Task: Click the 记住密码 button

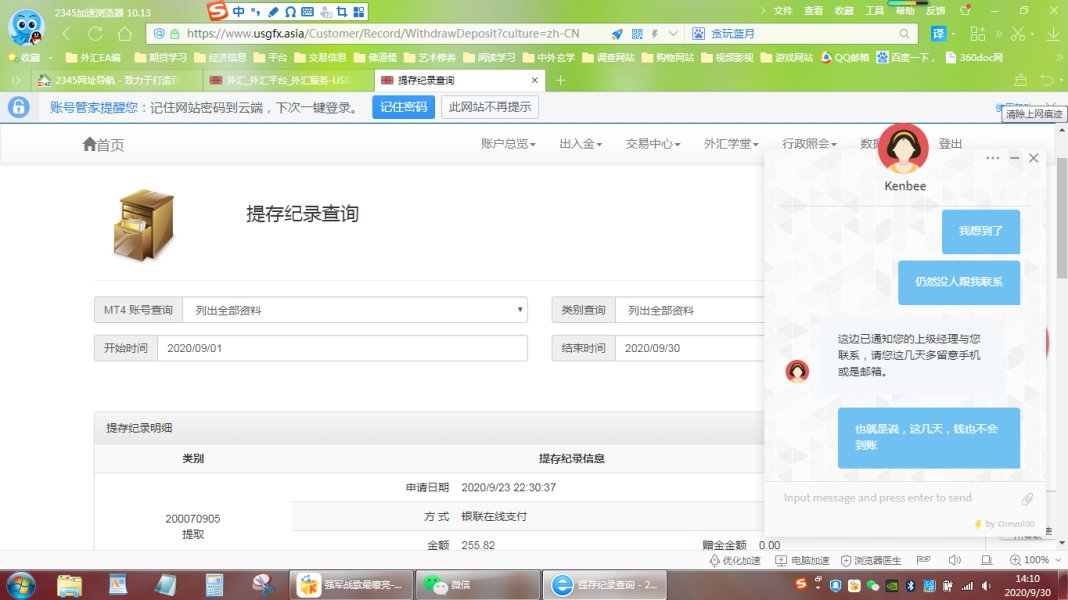Action: [403, 107]
